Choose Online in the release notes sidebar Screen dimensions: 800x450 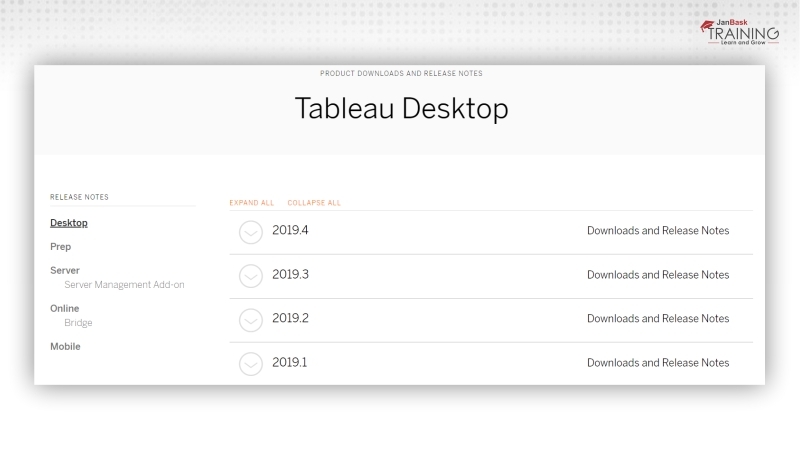click(x=65, y=309)
